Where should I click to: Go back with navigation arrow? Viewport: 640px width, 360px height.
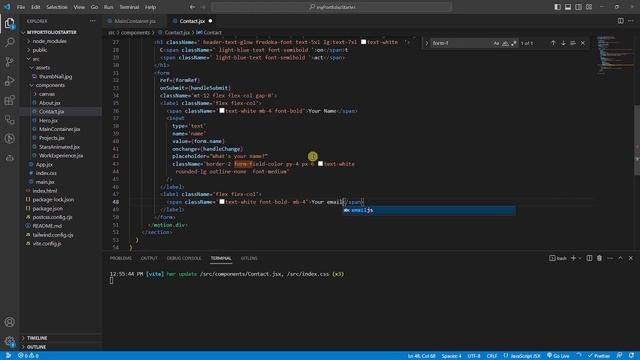[x=192, y=7]
